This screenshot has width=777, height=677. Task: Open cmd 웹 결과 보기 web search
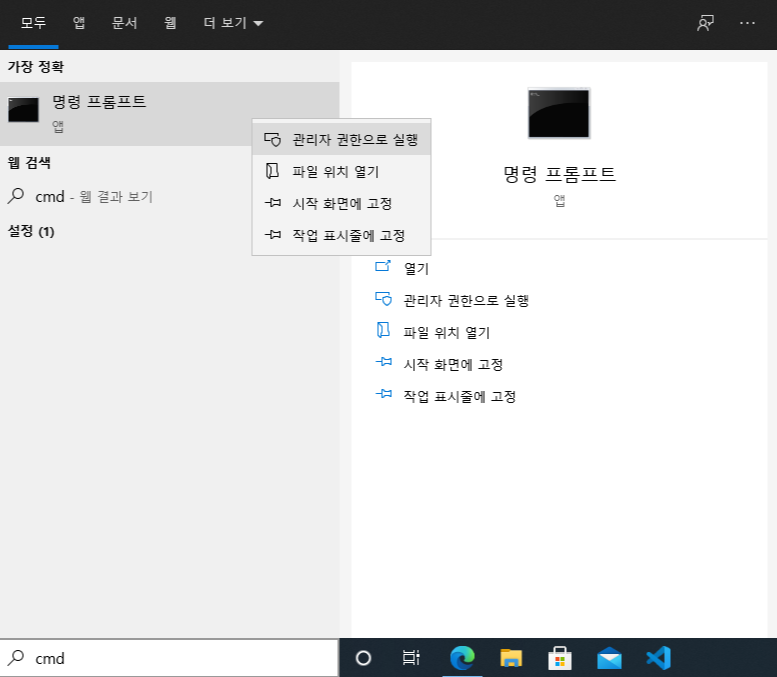point(169,197)
